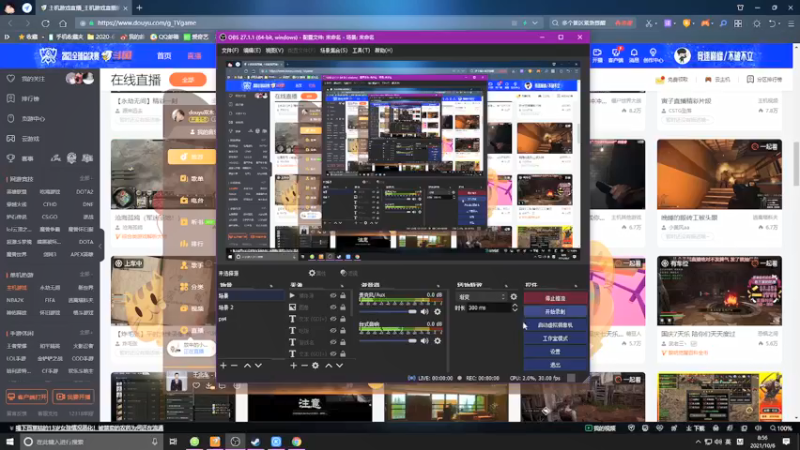Click the 麦克风/Aux volume slider

pyautogui.click(x=388, y=312)
